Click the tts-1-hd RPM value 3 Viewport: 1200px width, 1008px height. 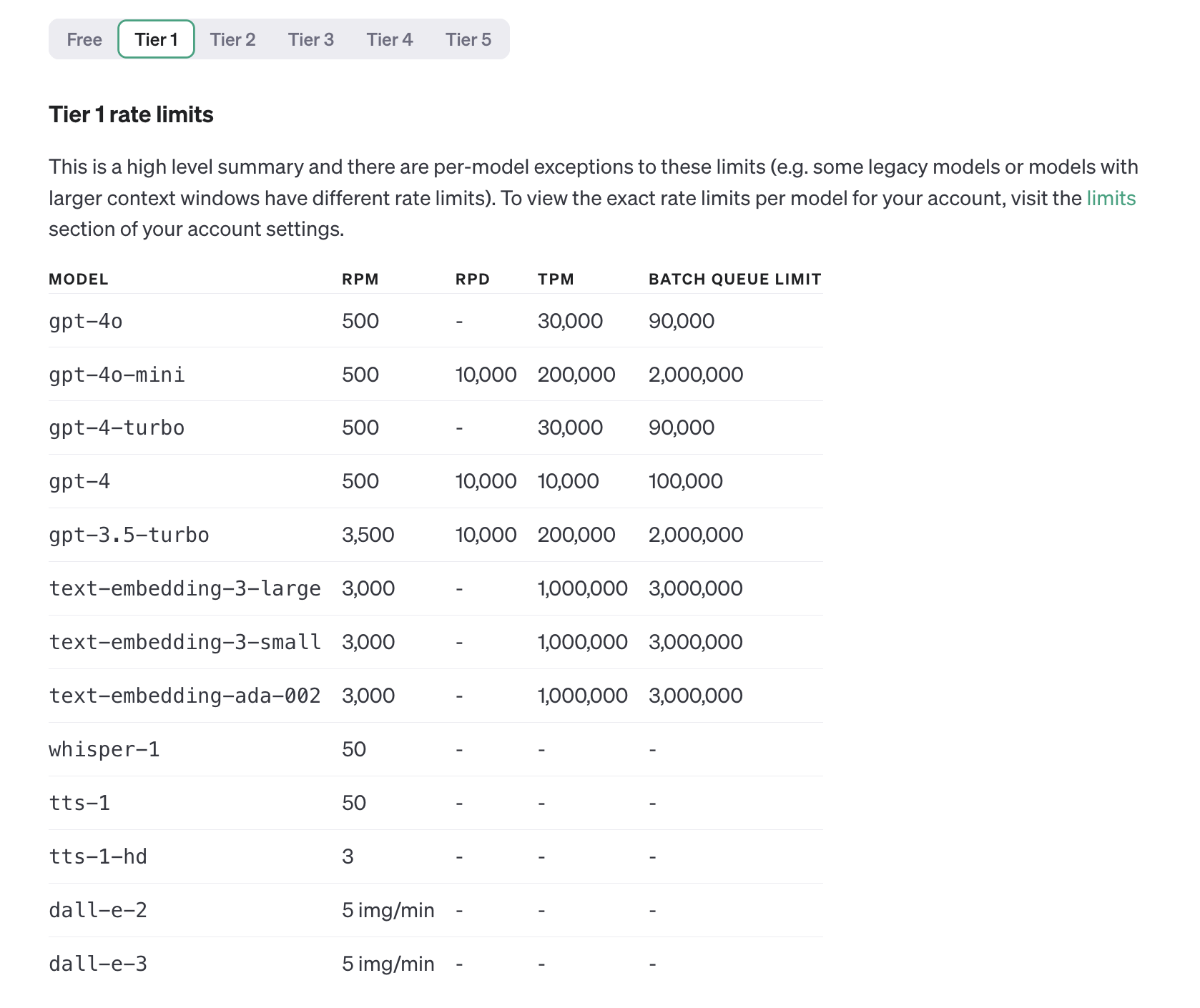[x=348, y=856]
